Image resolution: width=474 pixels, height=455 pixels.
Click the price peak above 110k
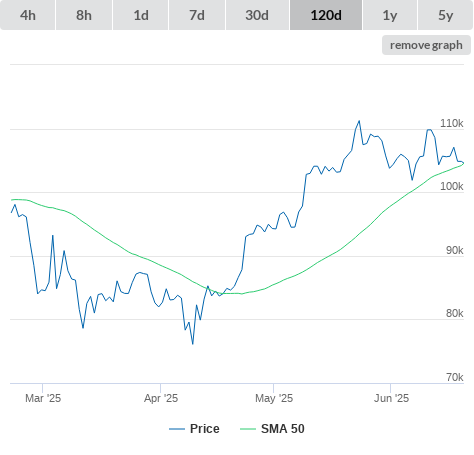(359, 121)
